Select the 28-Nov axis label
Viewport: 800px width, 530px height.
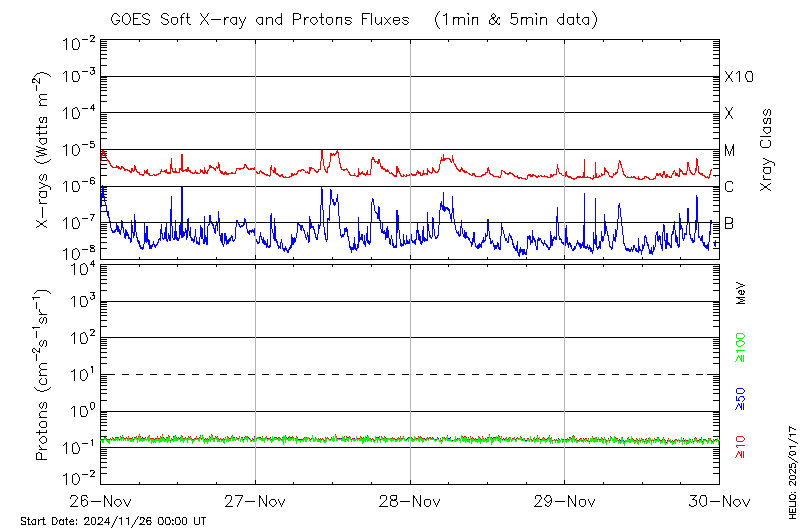[x=410, y=501]
